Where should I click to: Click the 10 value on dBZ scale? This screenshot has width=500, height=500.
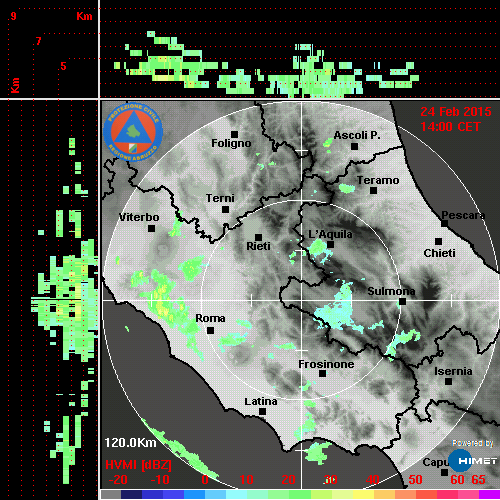(247, 480)
